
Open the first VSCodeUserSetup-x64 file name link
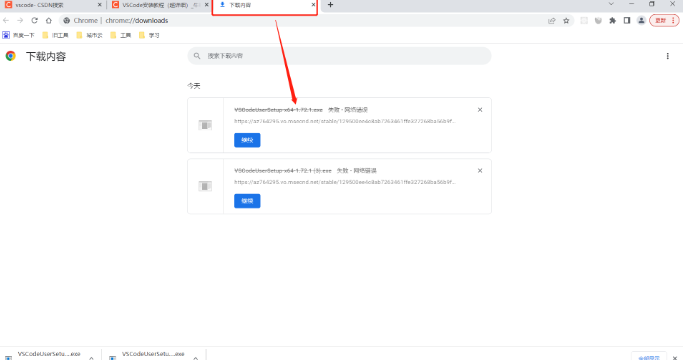tap(278, 110)
